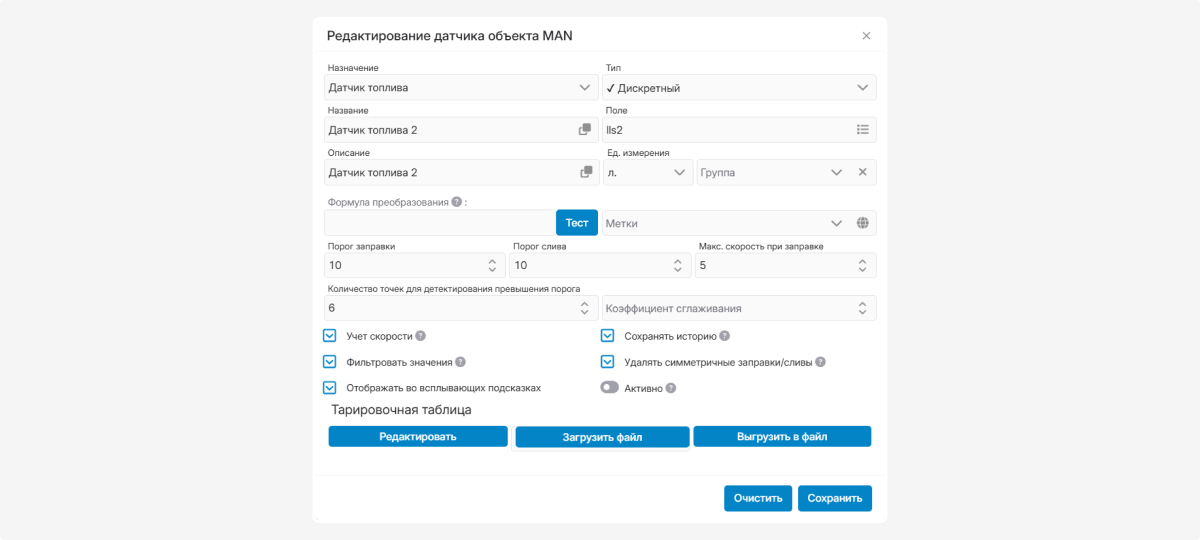Click globe icon beside Метки field
The image size is (1200, 540).
(863, 224)
